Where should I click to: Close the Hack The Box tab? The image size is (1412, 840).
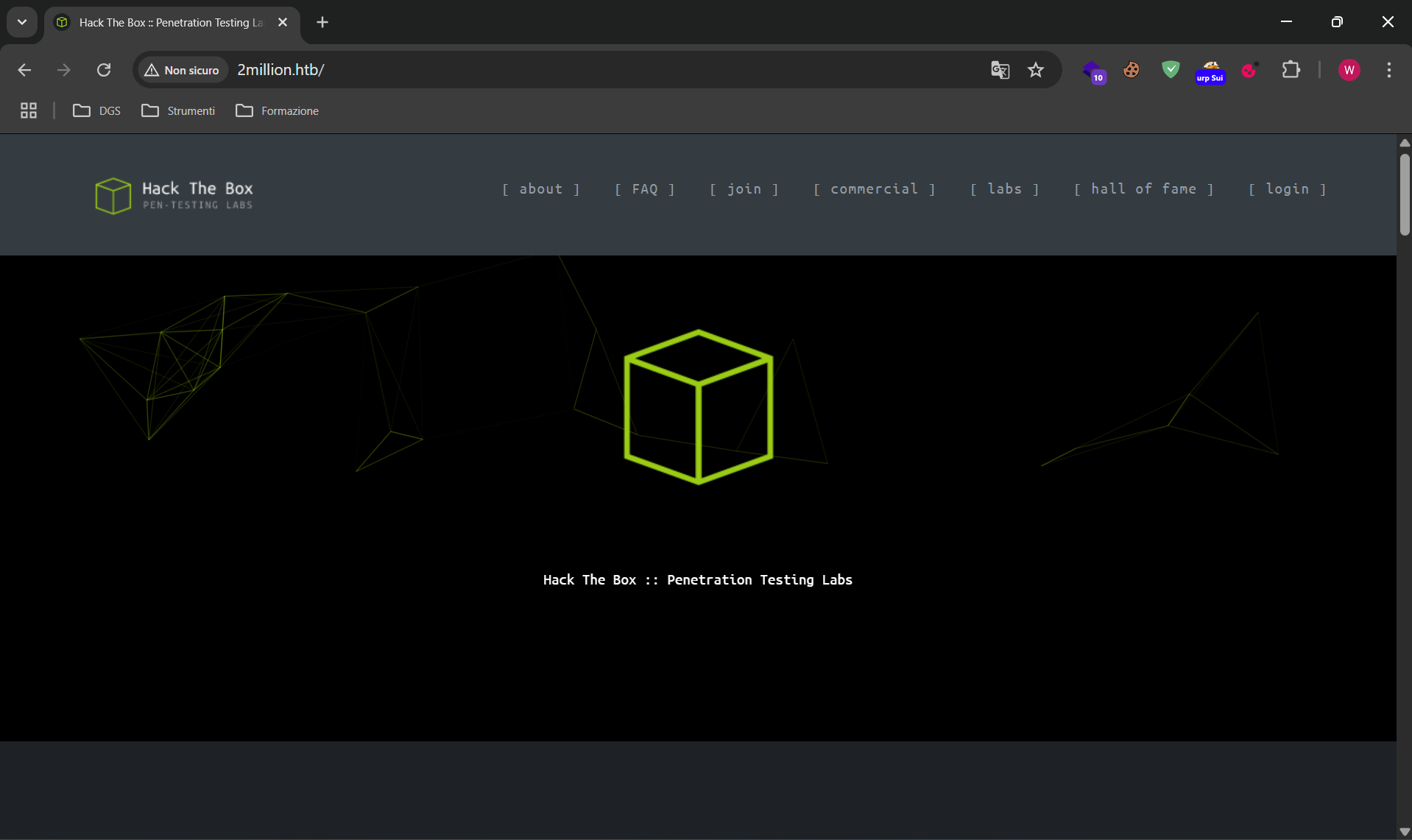[283, 22]
